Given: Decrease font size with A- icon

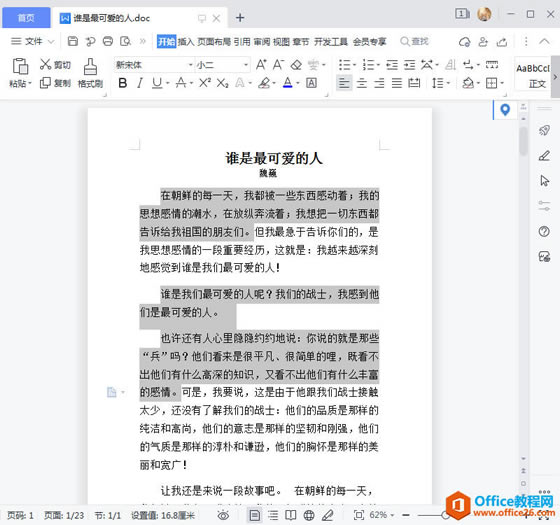Looking at the screenshot, I should click(278, 65).
